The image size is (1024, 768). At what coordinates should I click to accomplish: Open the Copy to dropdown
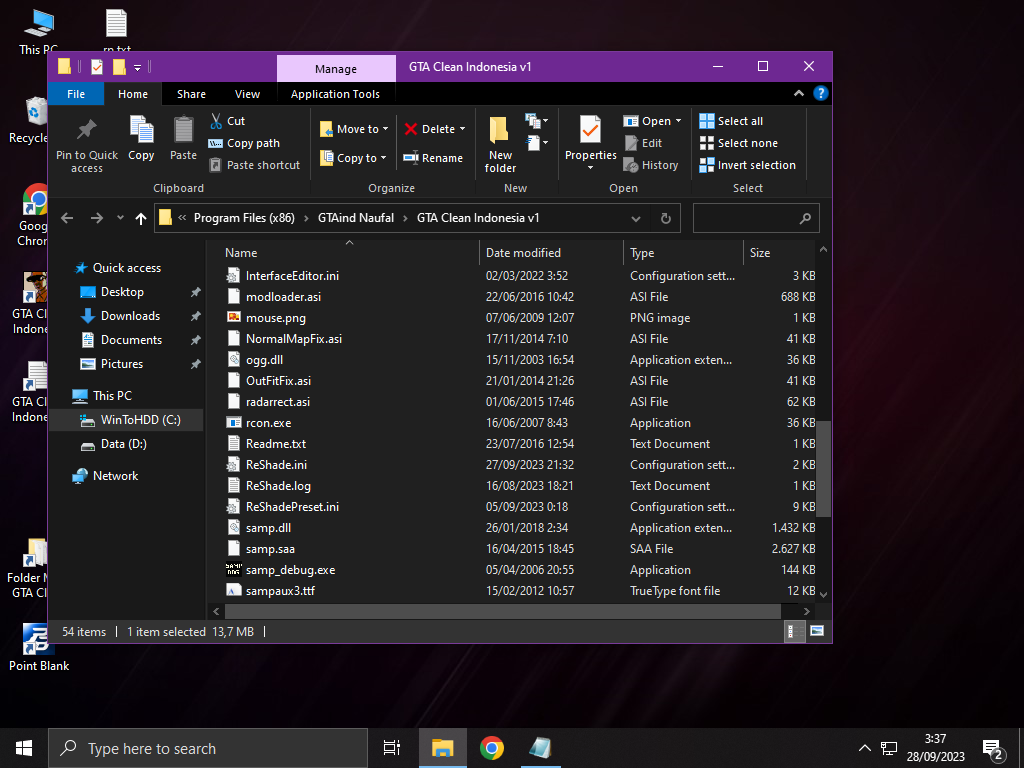353,158
